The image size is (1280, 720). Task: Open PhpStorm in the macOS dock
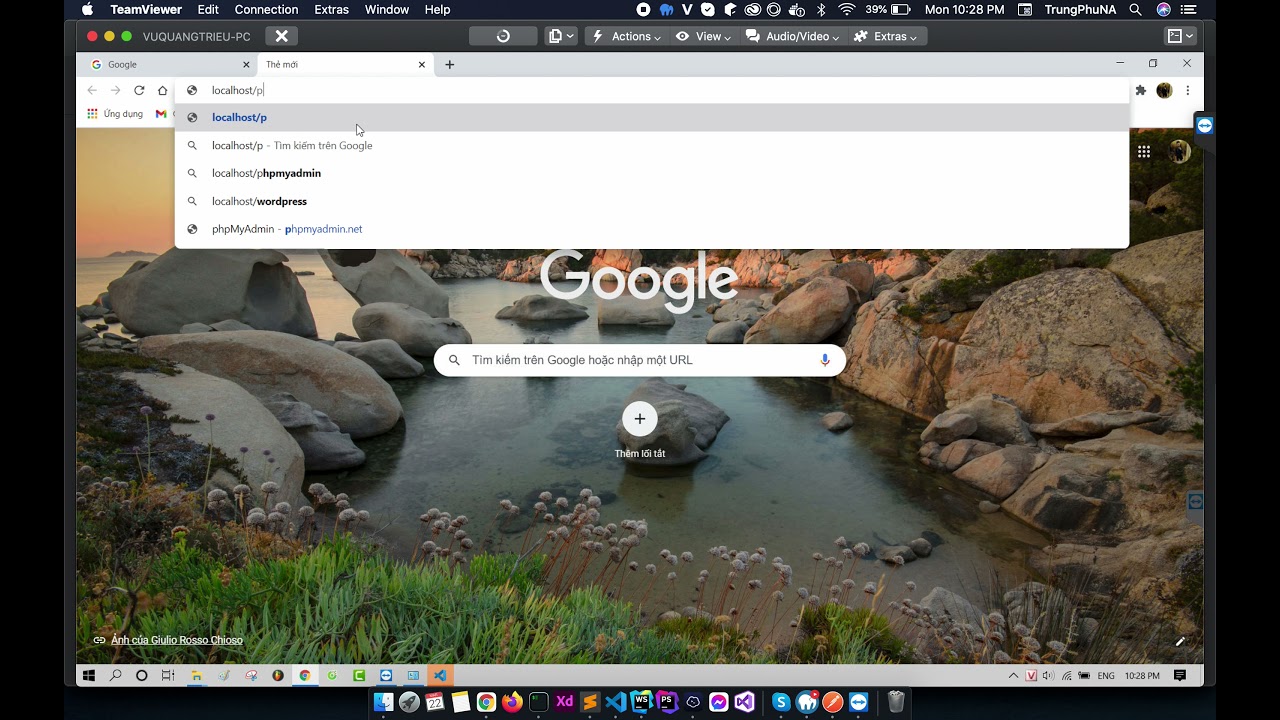pyautogui.click(x=667, y=702)
